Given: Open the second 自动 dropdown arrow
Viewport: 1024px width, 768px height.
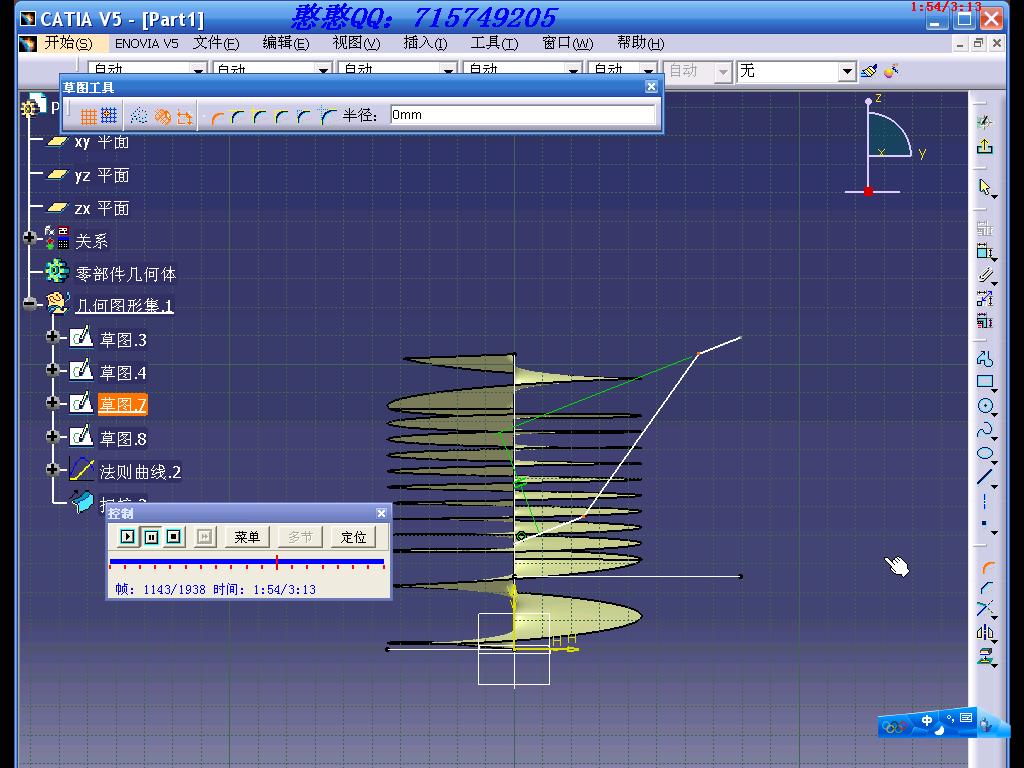Looking at the screenshot, I should click(x=323, y=70).
